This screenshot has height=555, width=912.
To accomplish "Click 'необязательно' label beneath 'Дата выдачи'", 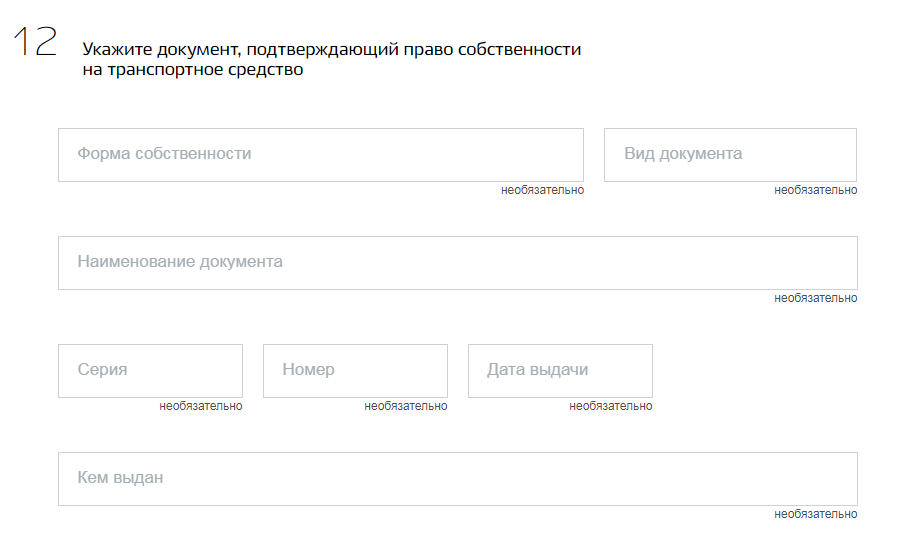I will [x=610, y=406].
